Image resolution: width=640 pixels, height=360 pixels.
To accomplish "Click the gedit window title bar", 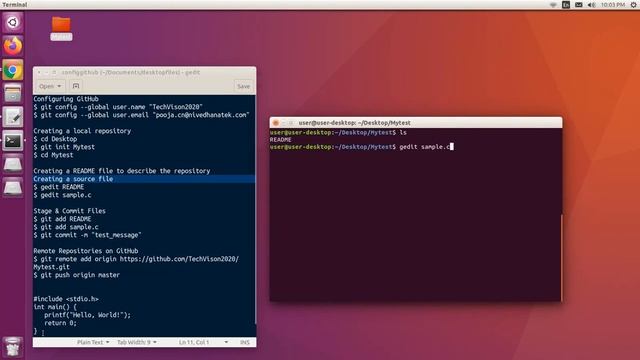I will pos(144,72).
